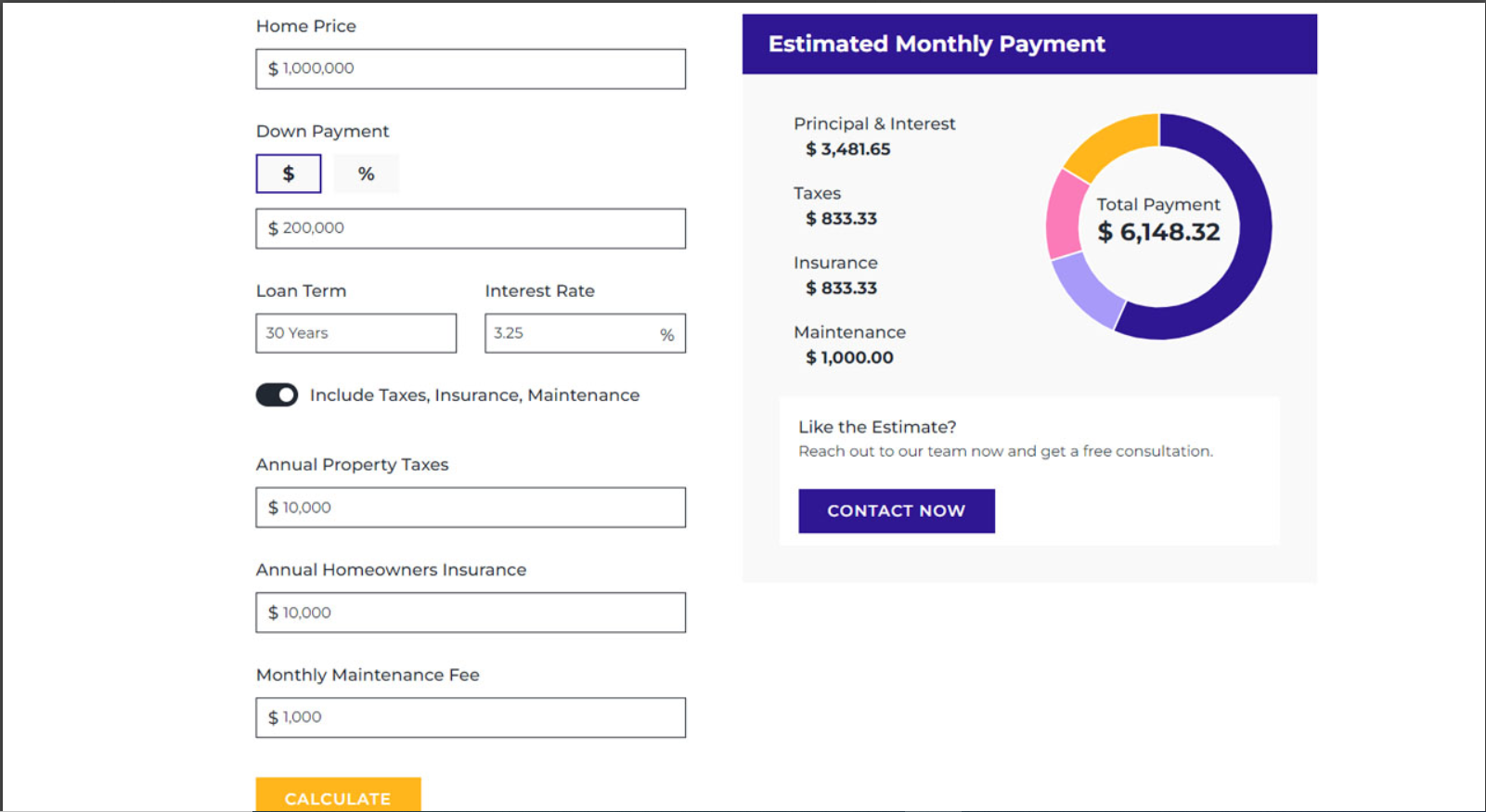
Task: Open the Loan Term 30 Years dropdown
Action: (355, 333)
